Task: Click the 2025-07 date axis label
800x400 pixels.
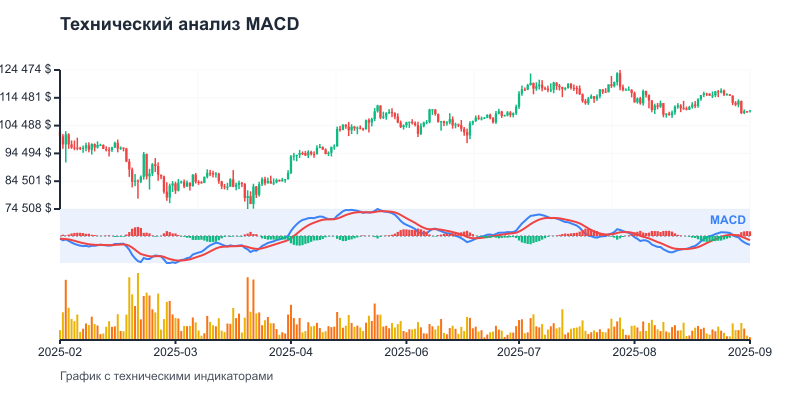Action: tap(520, 352)
